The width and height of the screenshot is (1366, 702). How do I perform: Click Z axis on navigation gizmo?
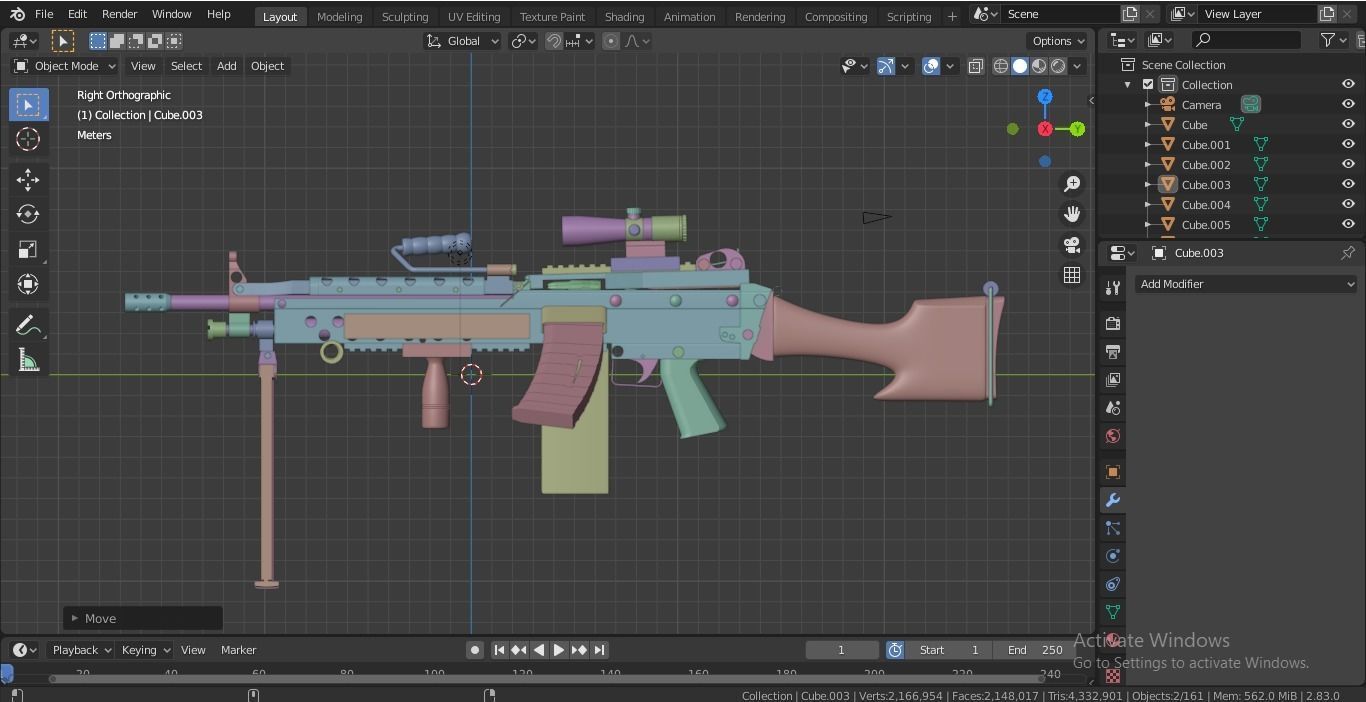(x=1045, y=97)
